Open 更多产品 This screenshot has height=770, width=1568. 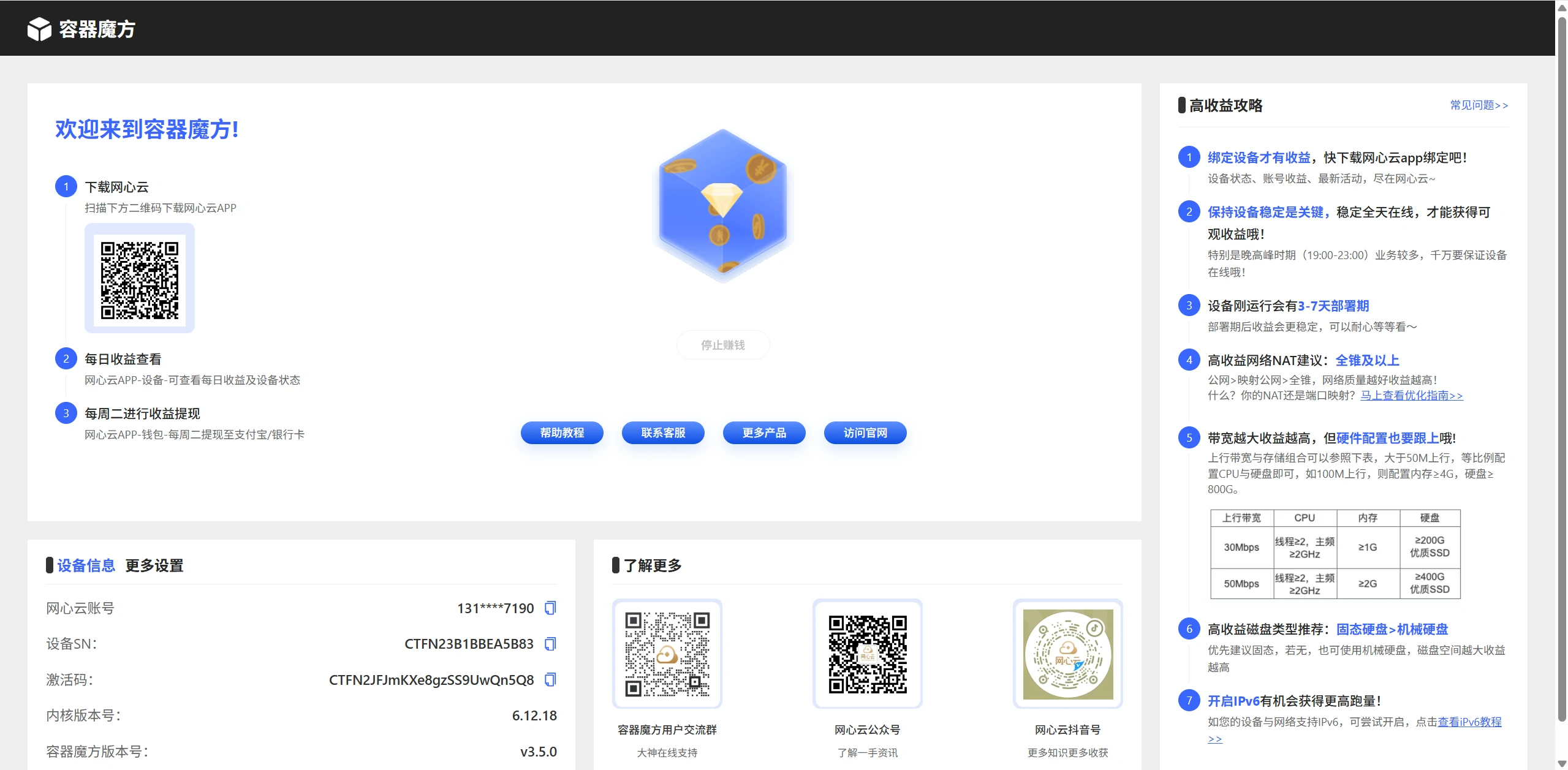click(764, 432)
